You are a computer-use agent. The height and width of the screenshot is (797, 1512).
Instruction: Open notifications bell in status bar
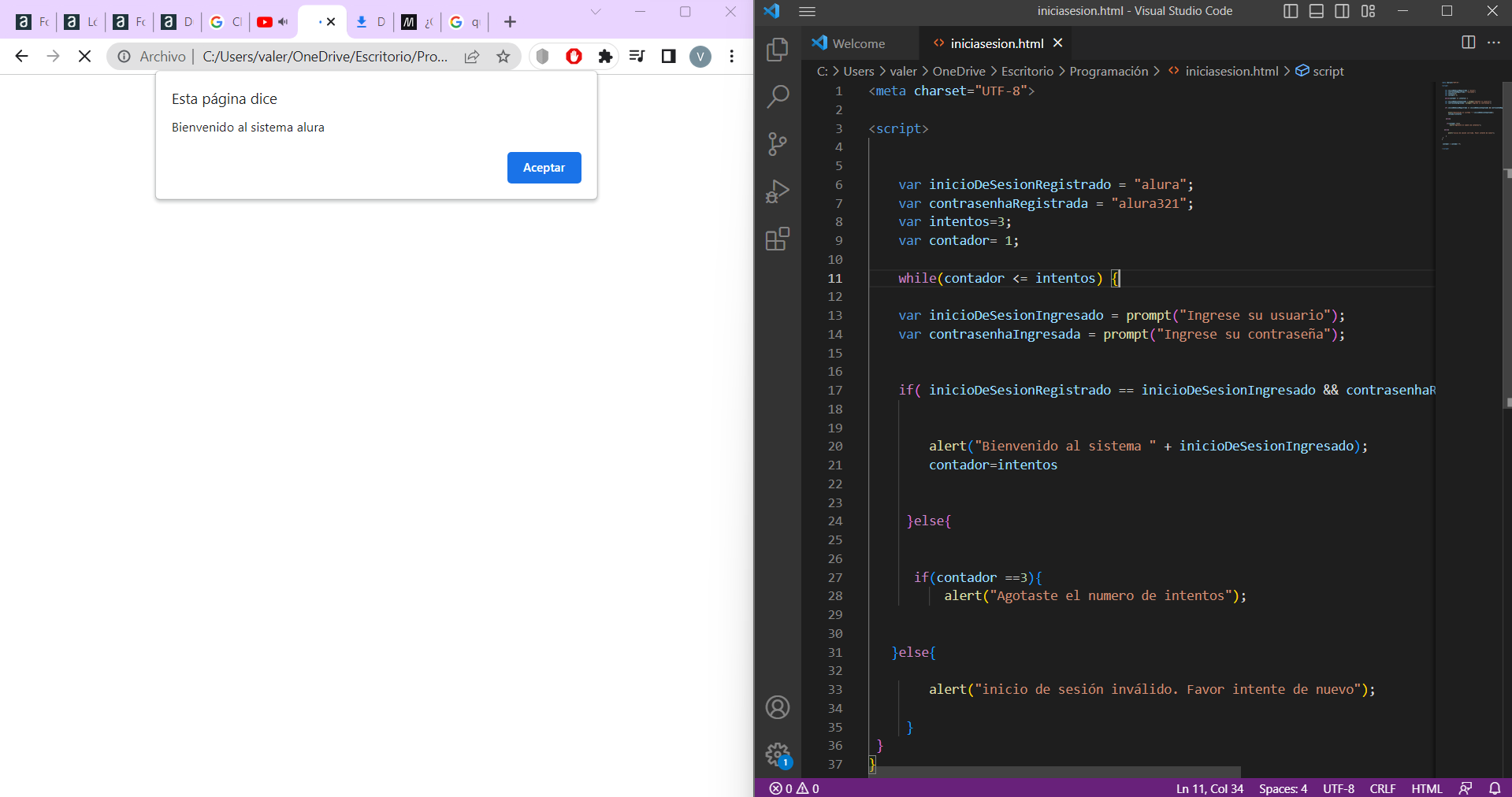pos(1495,788)
